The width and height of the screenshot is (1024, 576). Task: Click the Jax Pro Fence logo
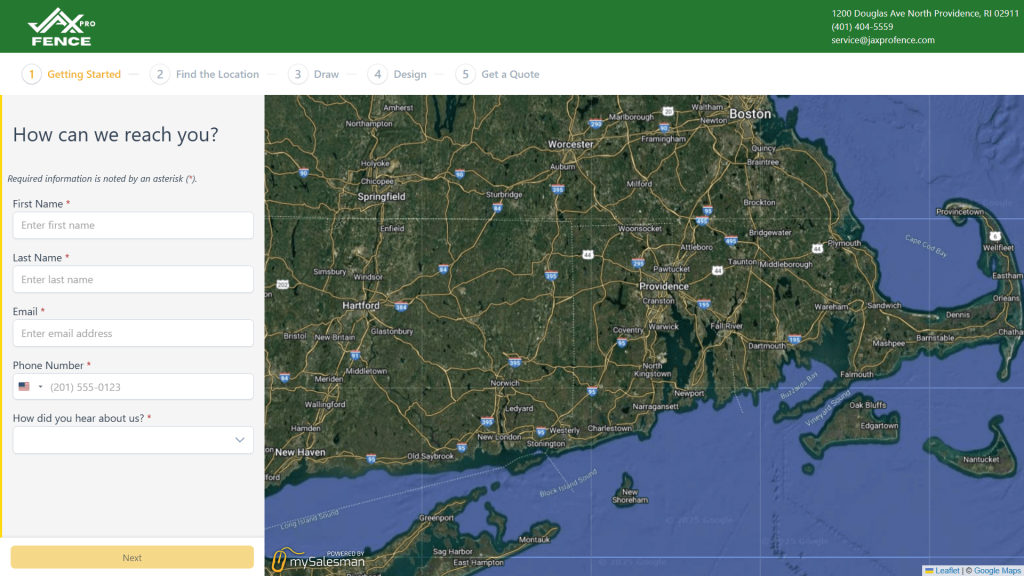point(62,27)
